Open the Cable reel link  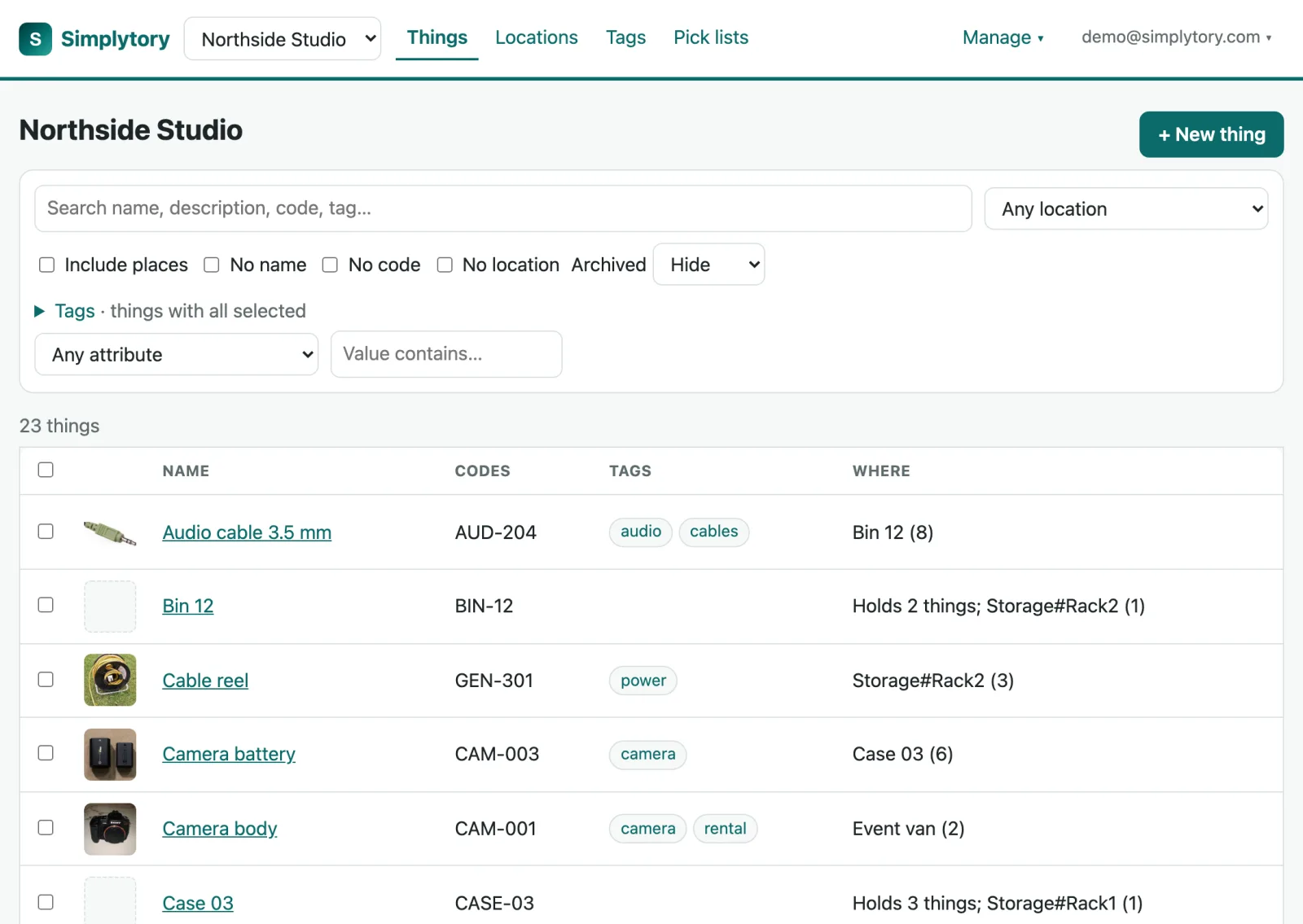coord(205,681)
